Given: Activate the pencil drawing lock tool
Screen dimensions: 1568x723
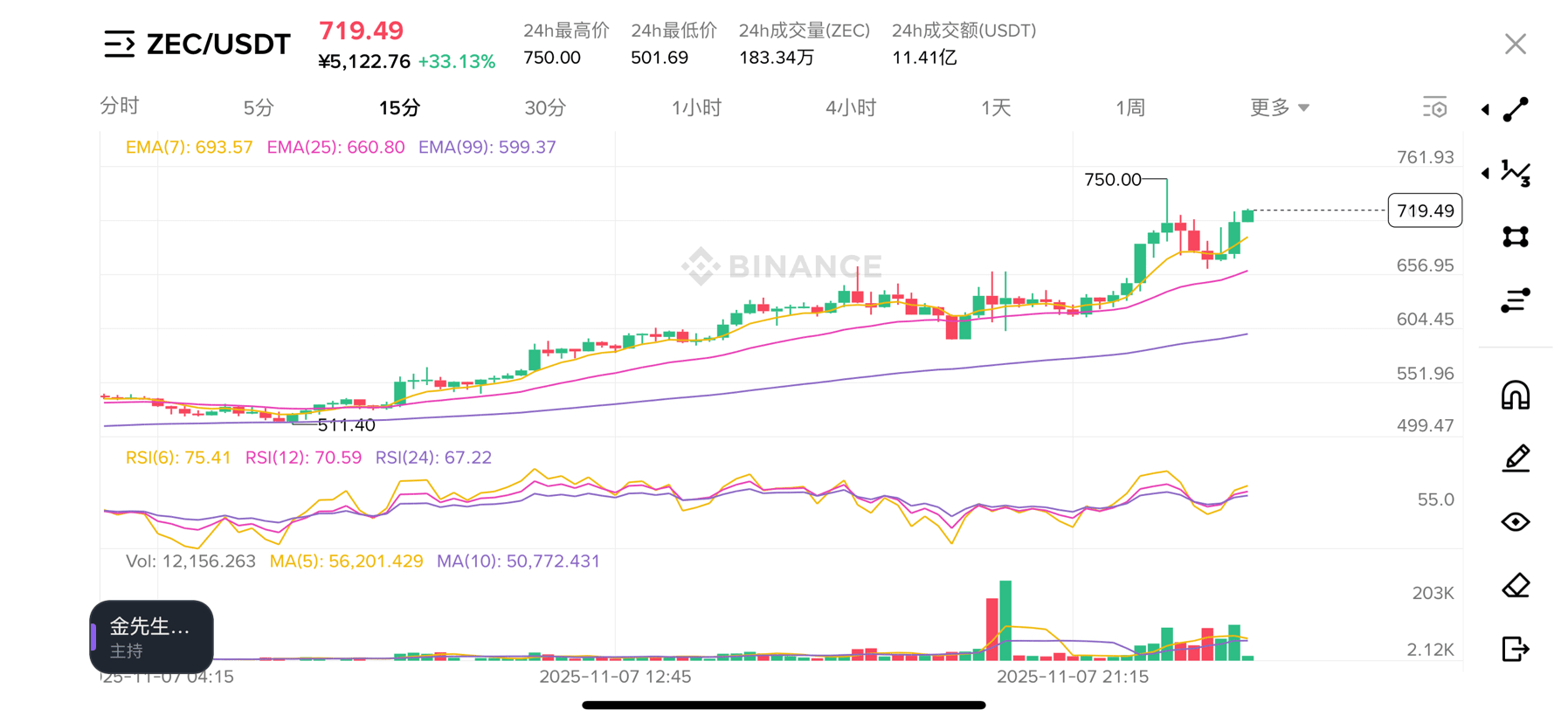Looking at the screenshot, I should [x=1516, y=458].
